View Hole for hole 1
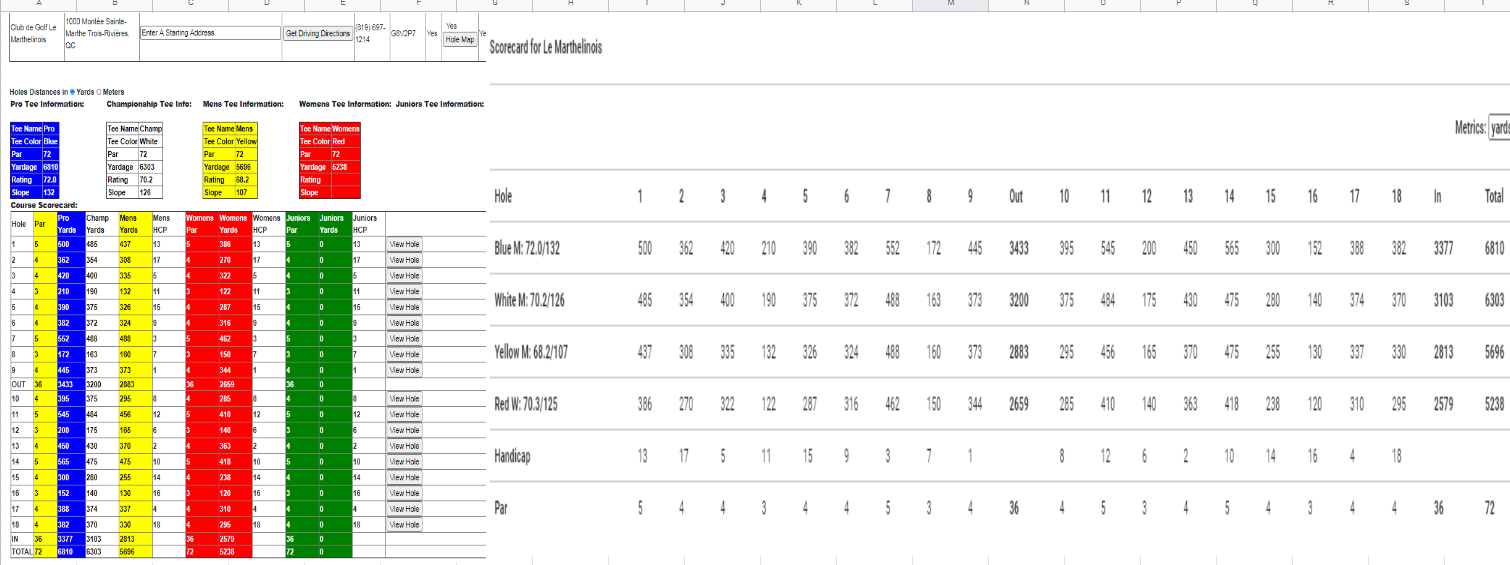1510x565 pixels. click(x=405, y=243)
